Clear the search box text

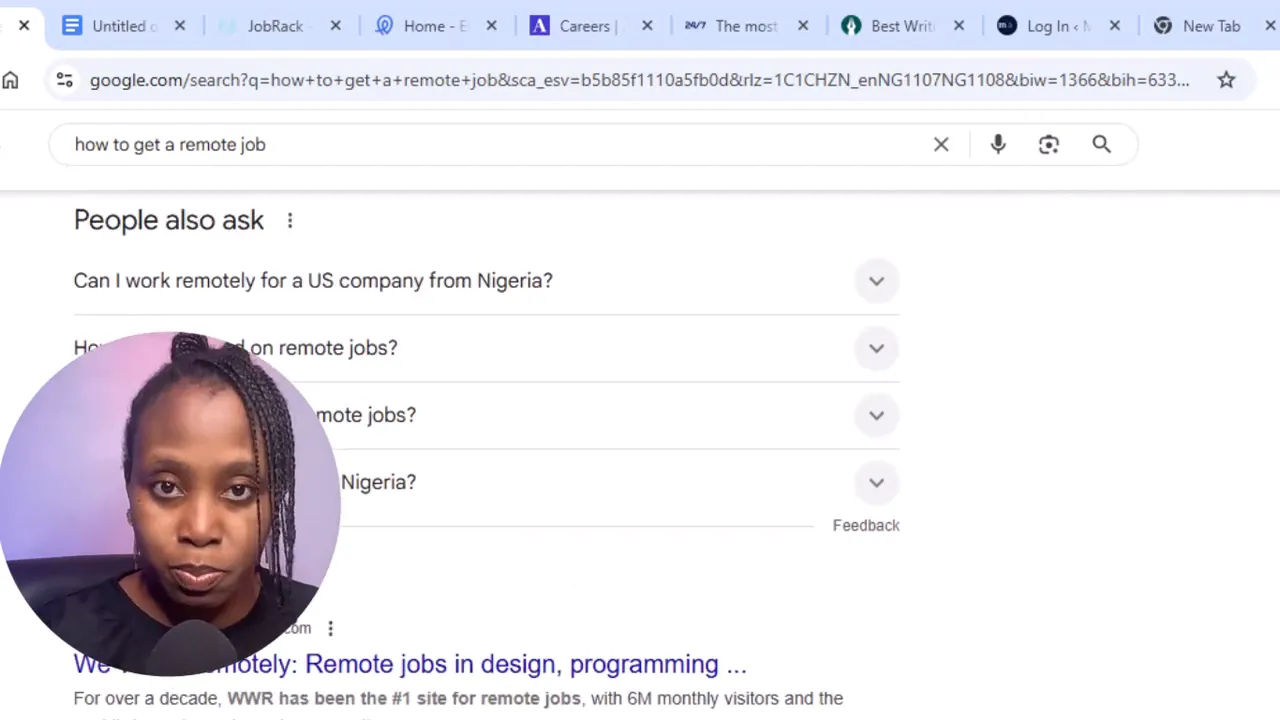pos(941,144)
